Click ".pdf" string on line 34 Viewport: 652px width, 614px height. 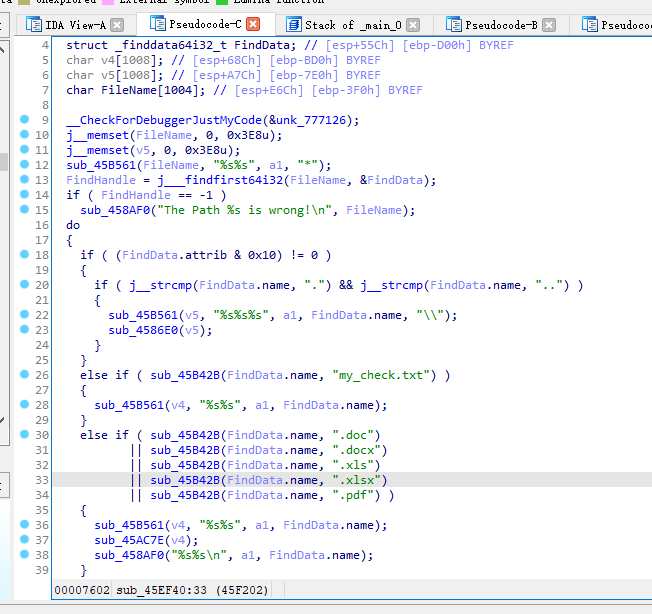pos(356,495)
